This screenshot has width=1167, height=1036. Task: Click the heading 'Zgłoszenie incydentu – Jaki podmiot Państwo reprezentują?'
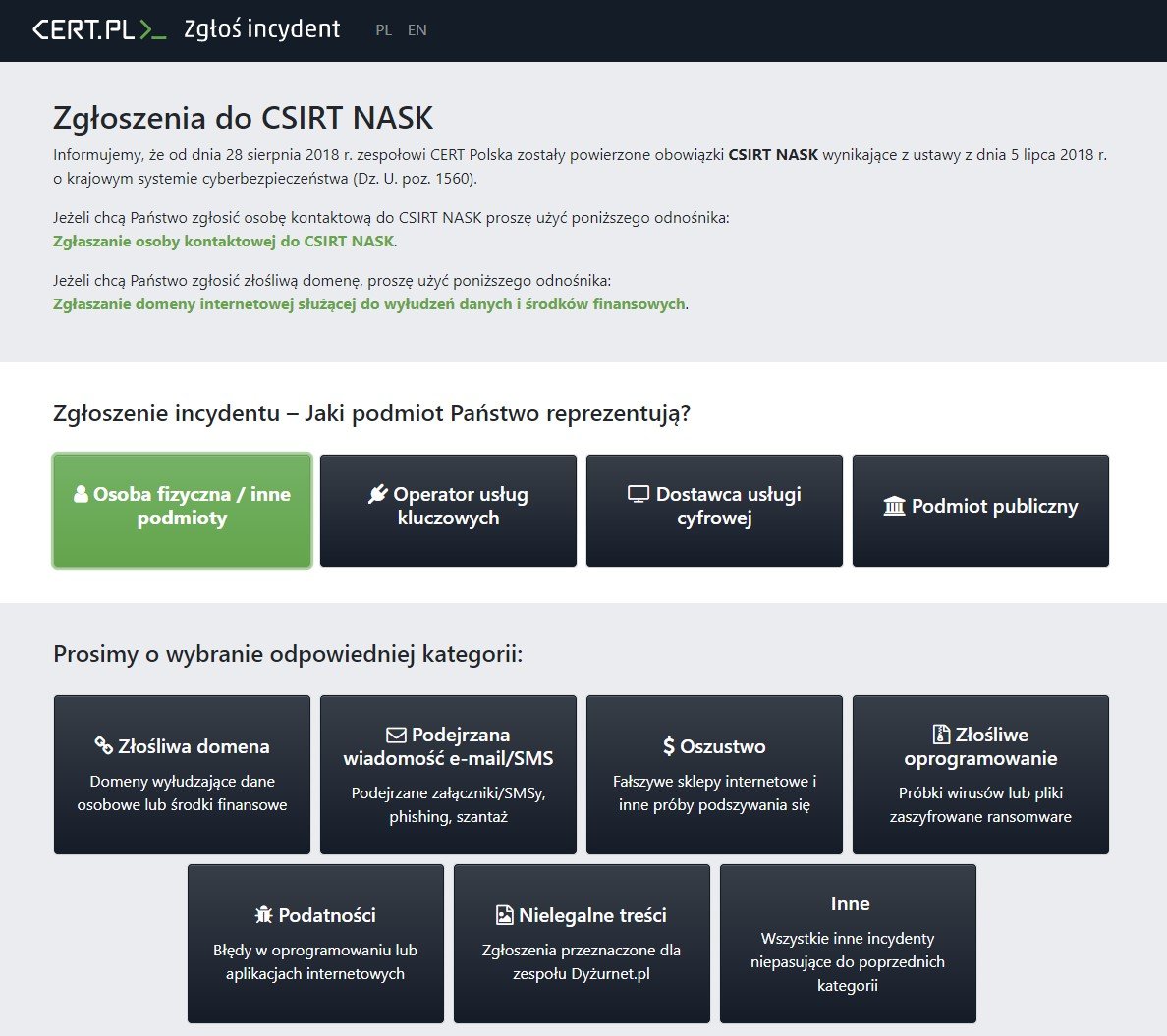tap(372, 413)
